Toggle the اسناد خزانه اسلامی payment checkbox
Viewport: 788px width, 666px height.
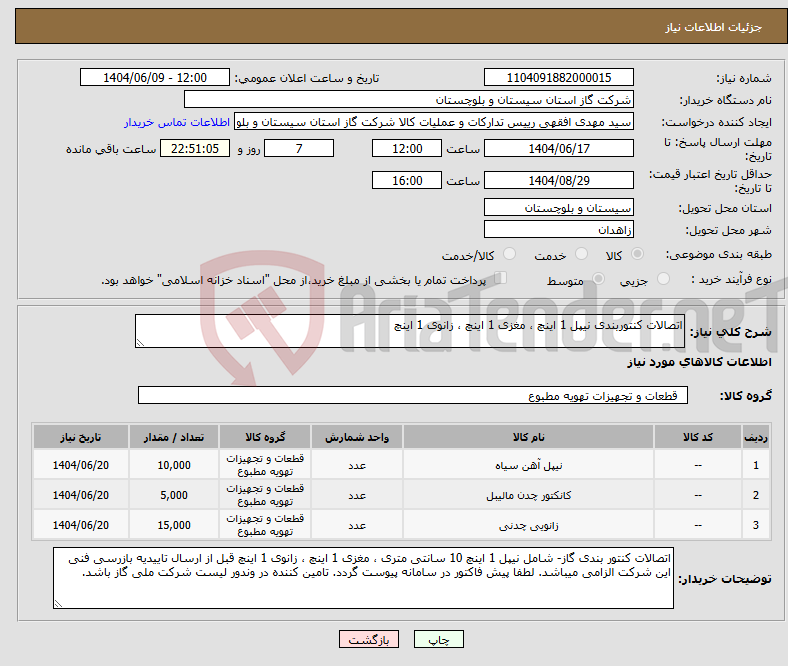(x=502, y=279)
